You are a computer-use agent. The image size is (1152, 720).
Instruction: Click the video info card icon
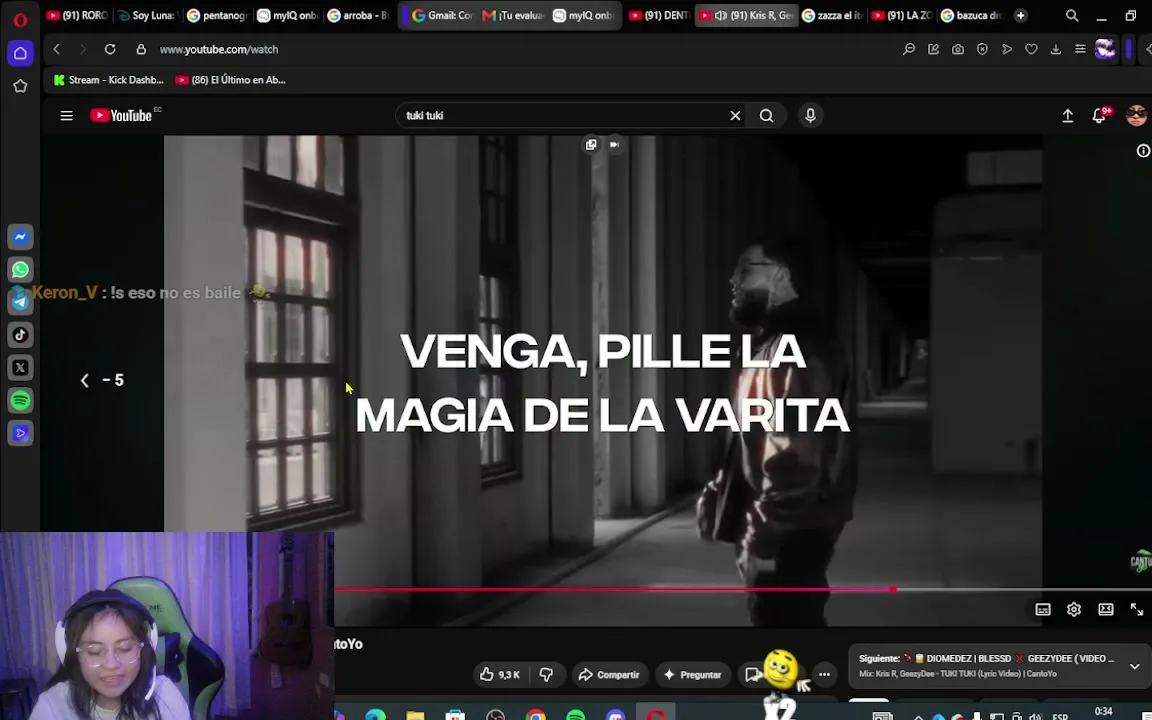point(1142,151)
